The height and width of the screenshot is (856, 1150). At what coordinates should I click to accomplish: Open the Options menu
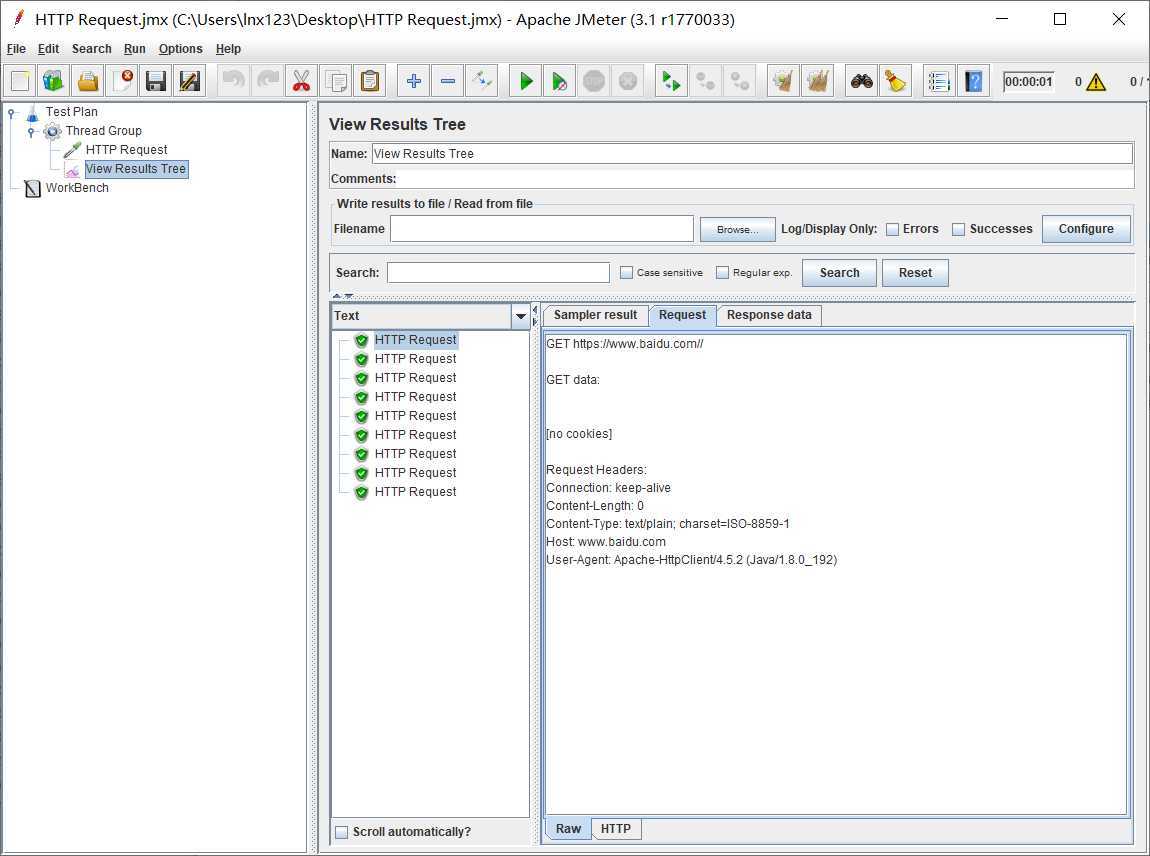coord(180,49)
